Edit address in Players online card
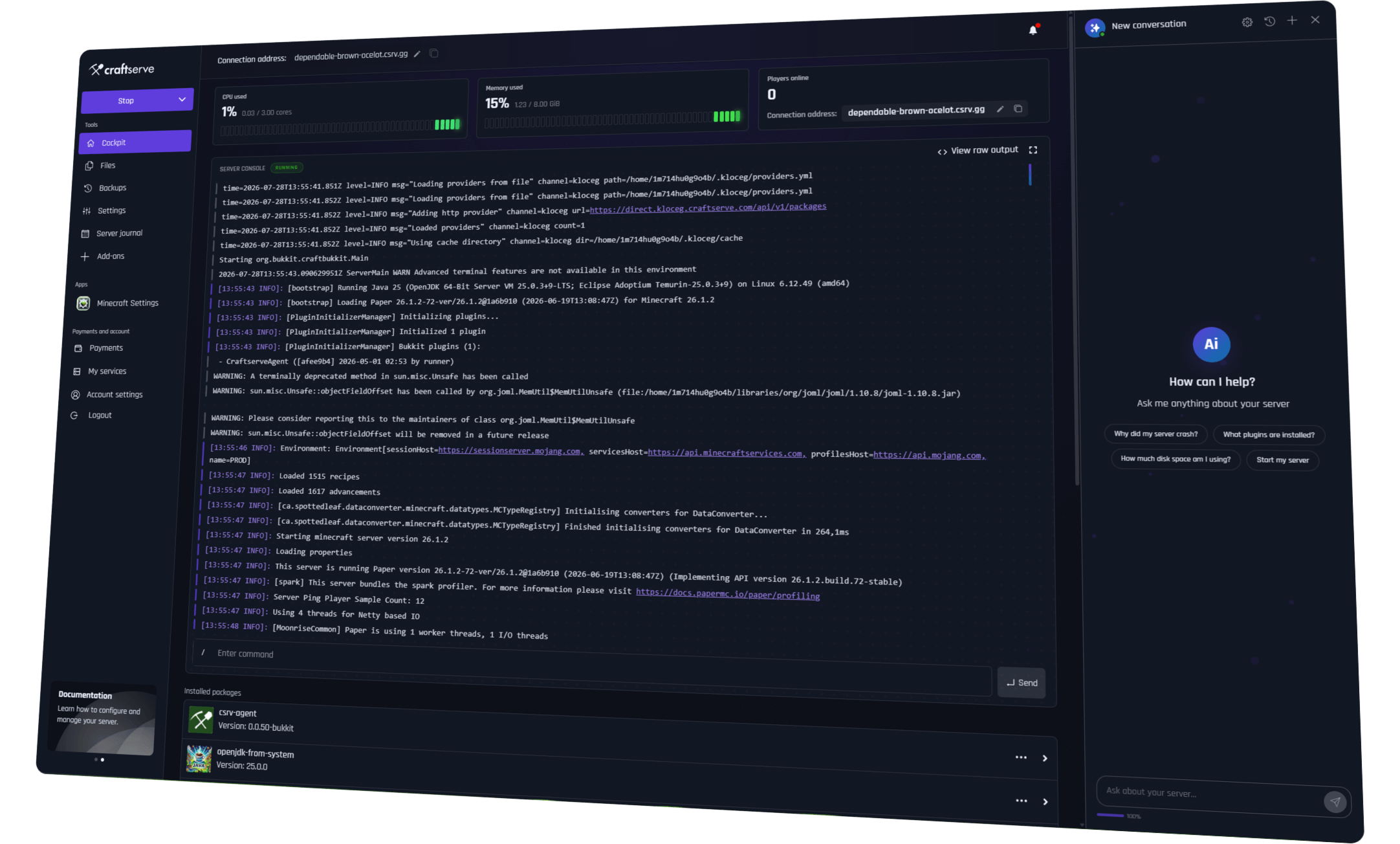 point(1000,109)
